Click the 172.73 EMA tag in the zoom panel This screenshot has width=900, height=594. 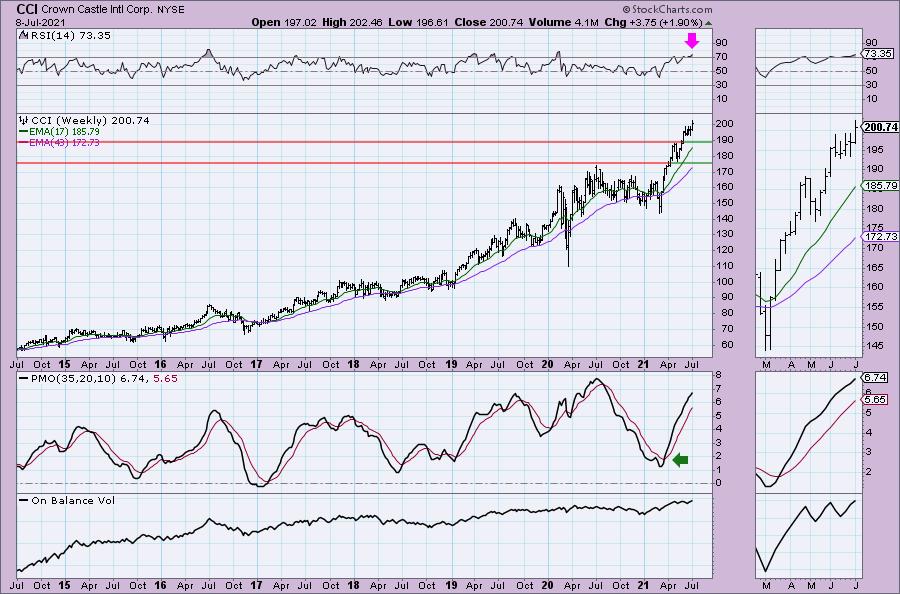pyautogui.click(x=880, y=236)
